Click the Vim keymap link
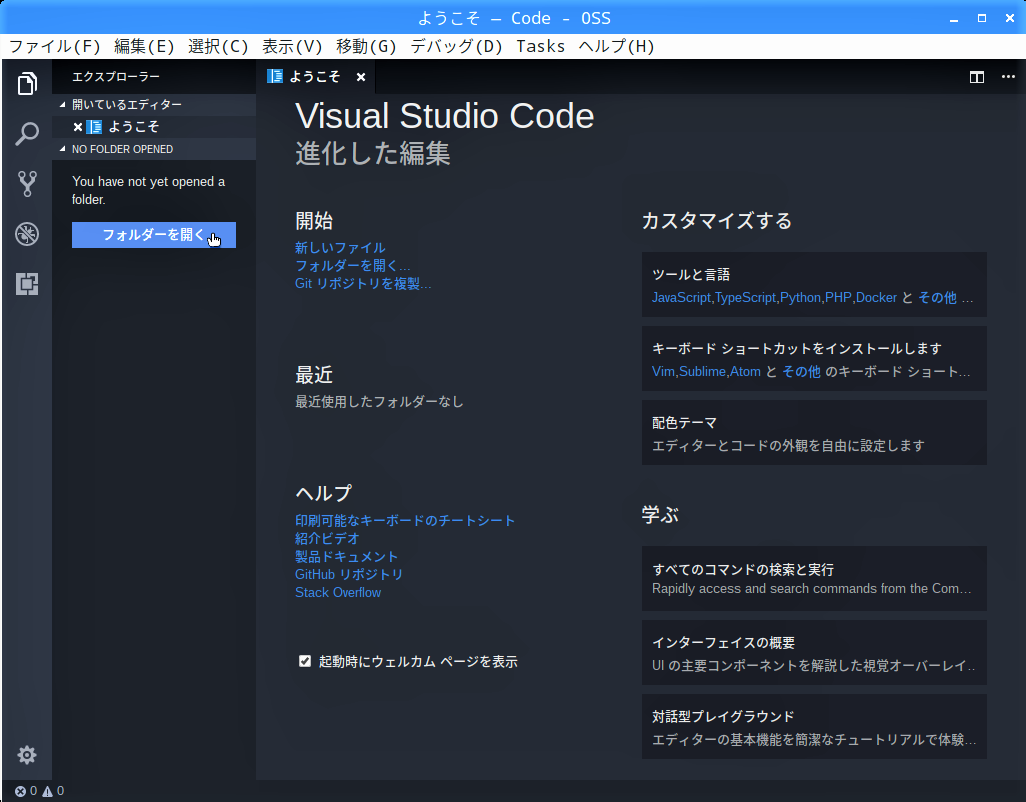The width and height of the screenshot is (1026, 802). point(663,372)
